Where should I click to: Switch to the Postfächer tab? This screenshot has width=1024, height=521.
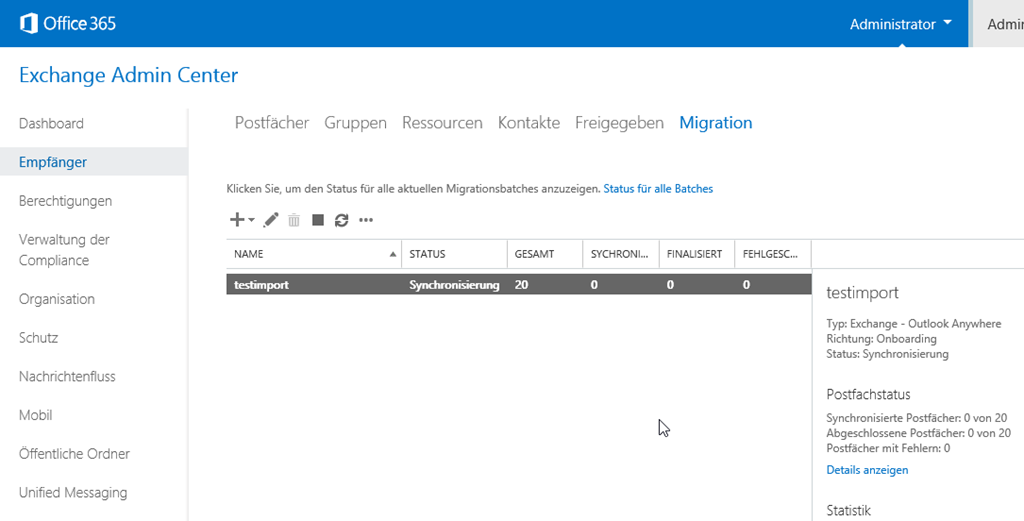pyautogui.click(x=272, y=123)
